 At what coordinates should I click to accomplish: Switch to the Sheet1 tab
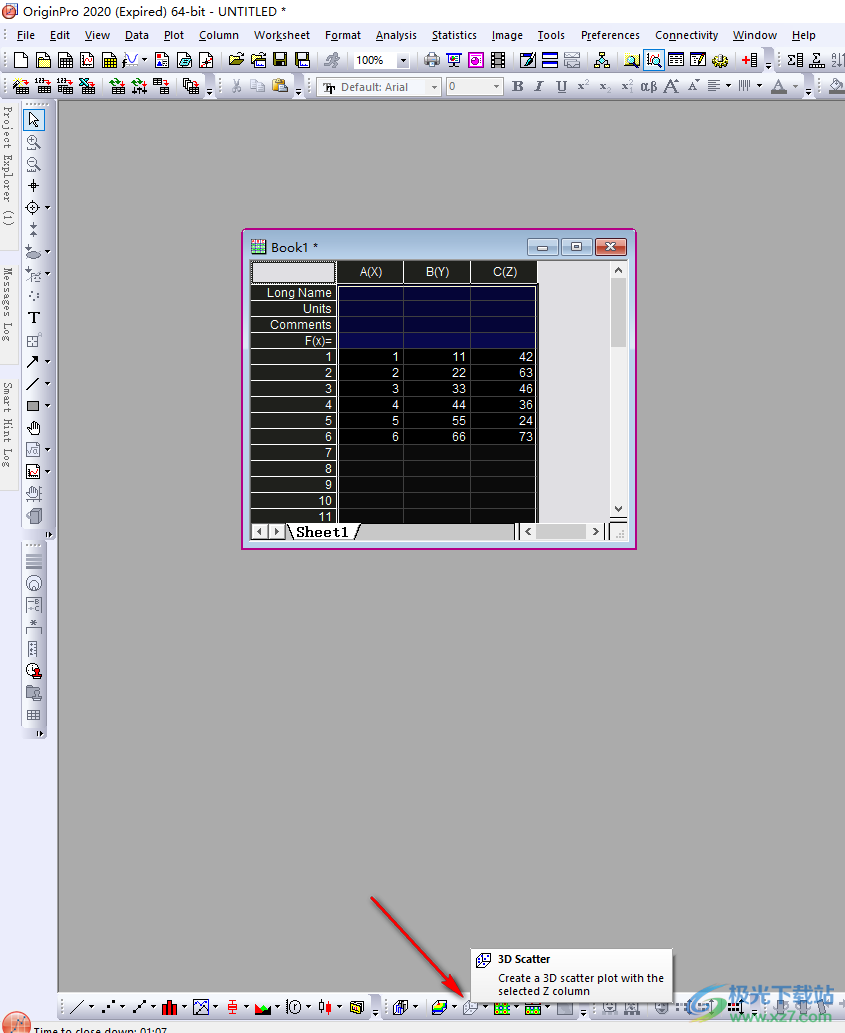click(x=322, y=532)
